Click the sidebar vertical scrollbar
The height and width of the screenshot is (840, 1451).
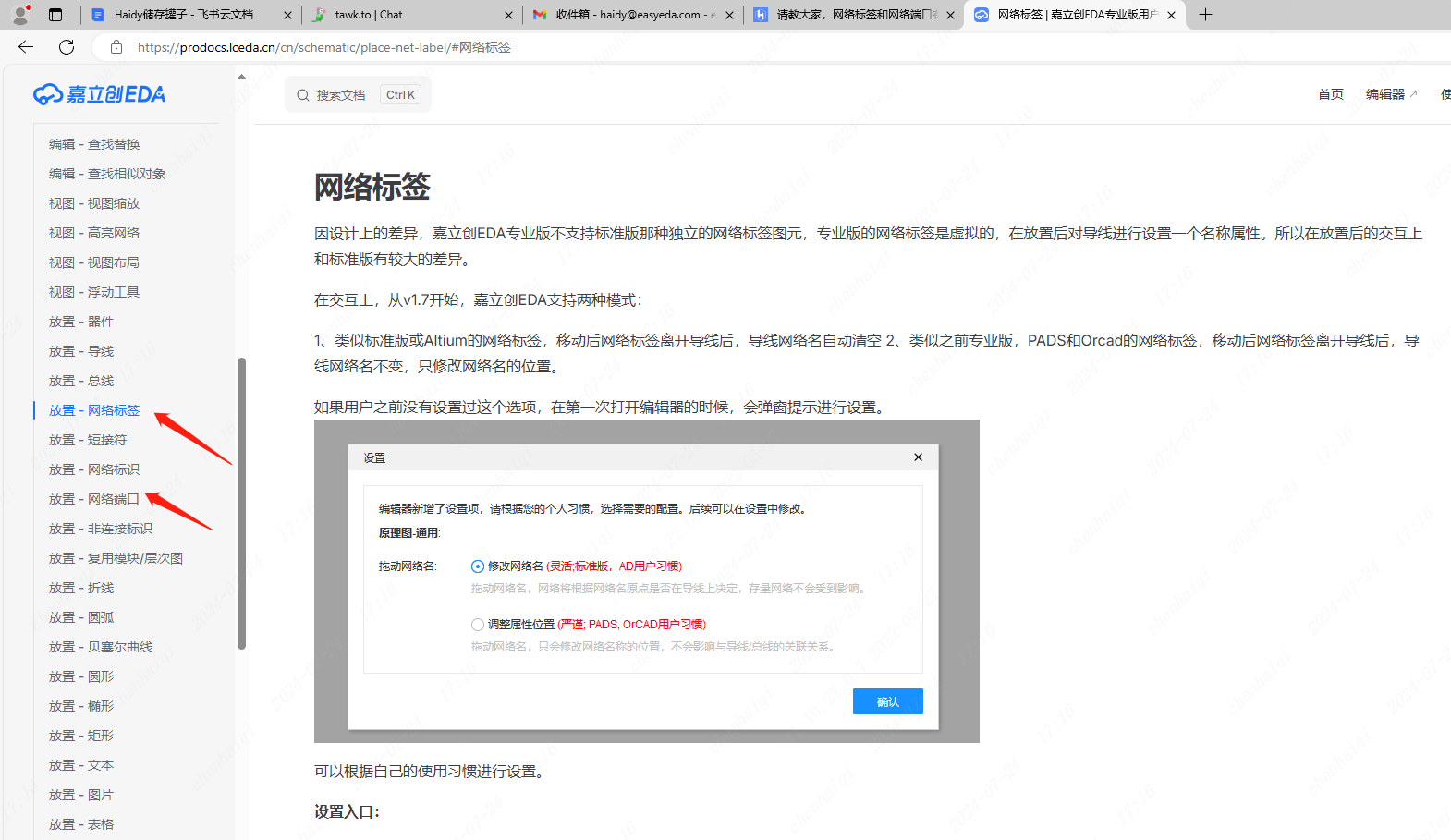[241, 503]
